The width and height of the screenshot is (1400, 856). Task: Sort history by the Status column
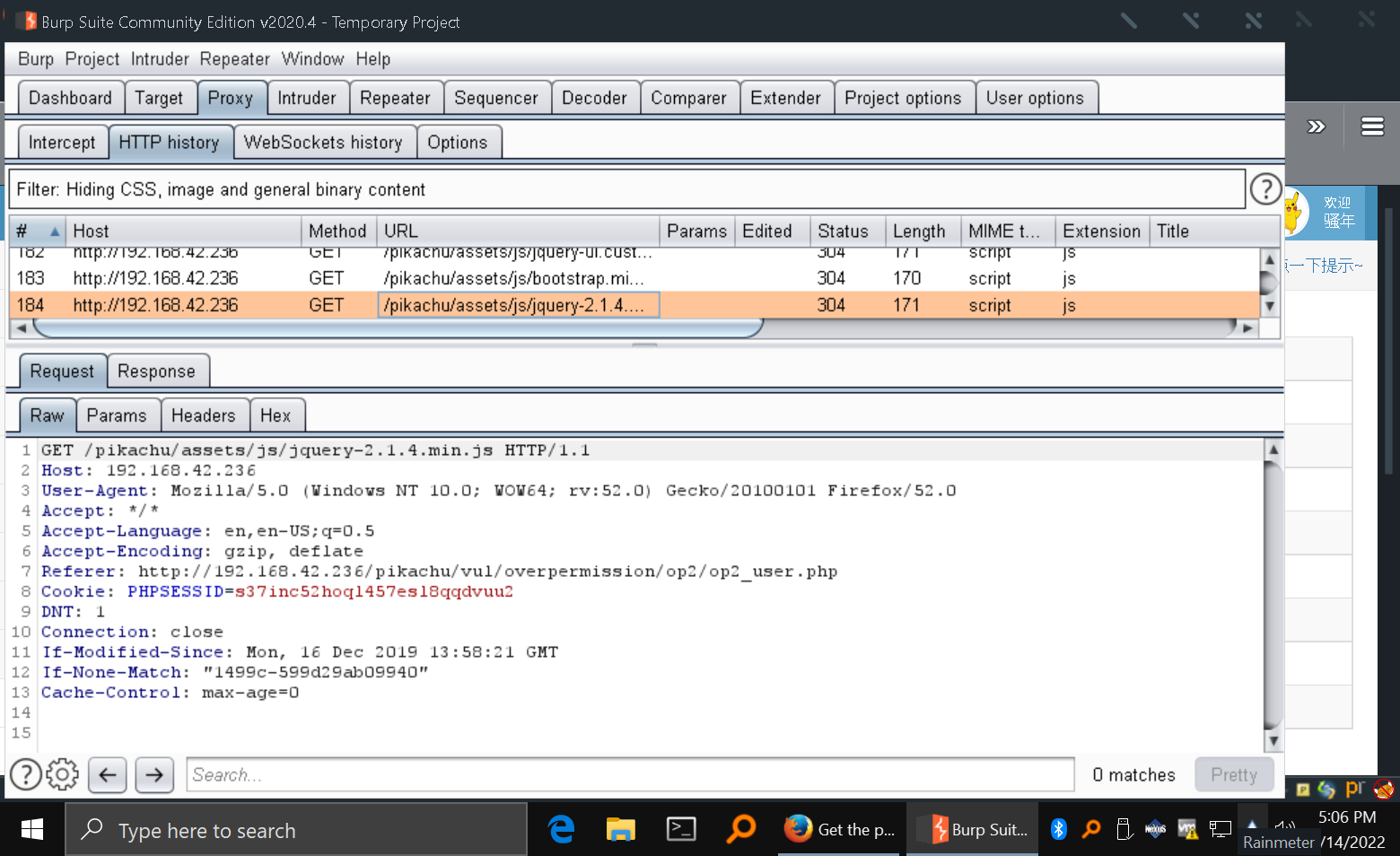coord(847,231)
